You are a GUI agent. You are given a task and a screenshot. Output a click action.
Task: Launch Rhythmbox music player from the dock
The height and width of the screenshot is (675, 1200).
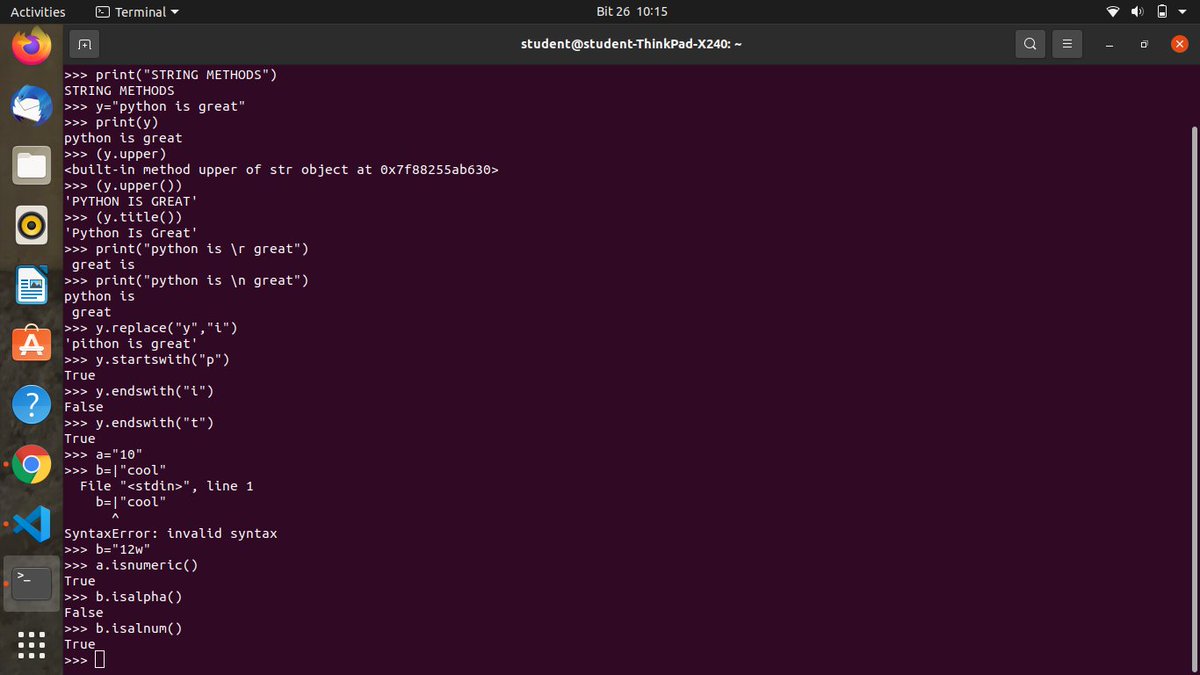pyautogui.click(x=31, y=225)
